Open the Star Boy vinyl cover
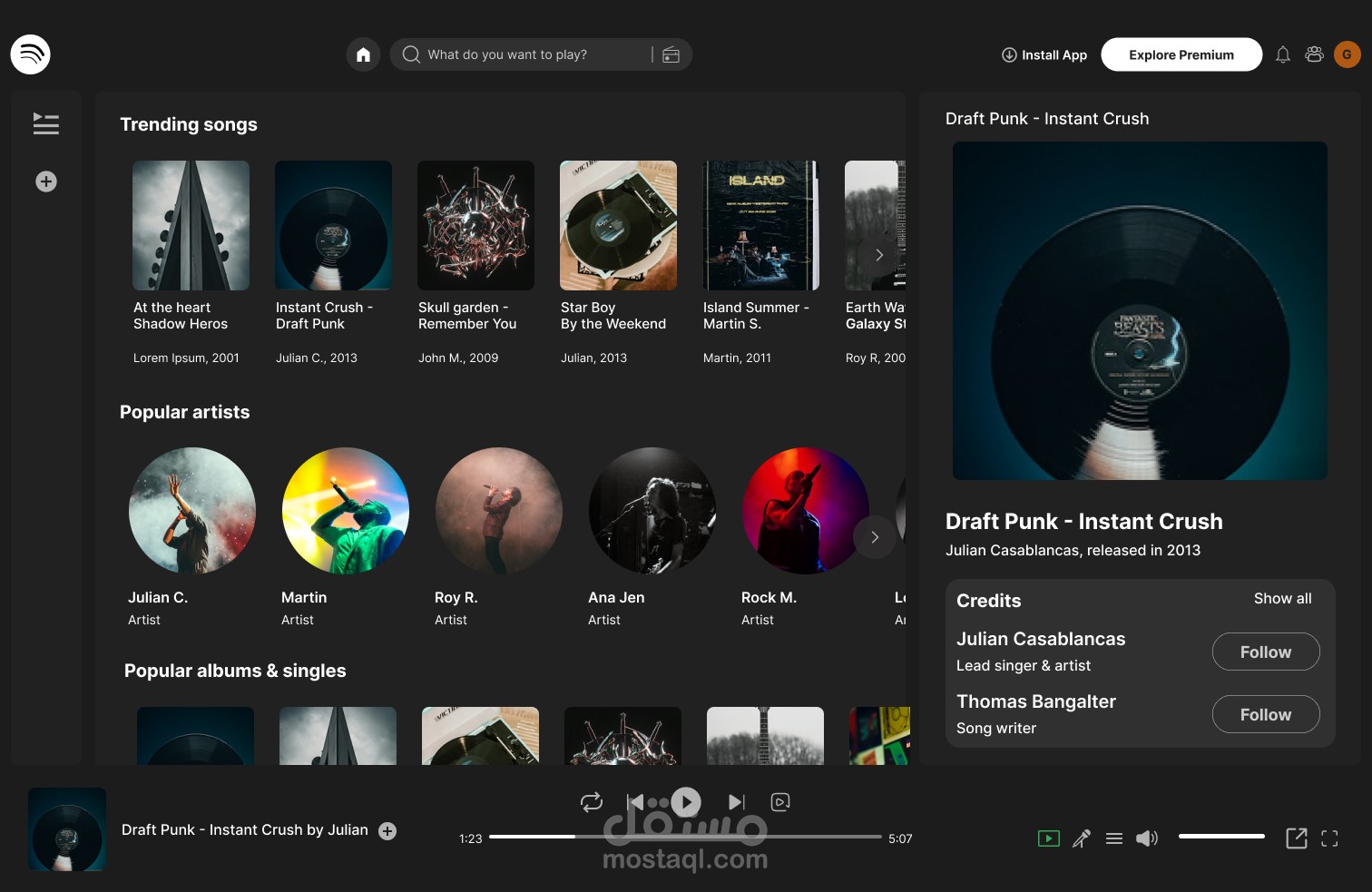This screenshot has width=1372, height=892. click(x=618, y=225)
